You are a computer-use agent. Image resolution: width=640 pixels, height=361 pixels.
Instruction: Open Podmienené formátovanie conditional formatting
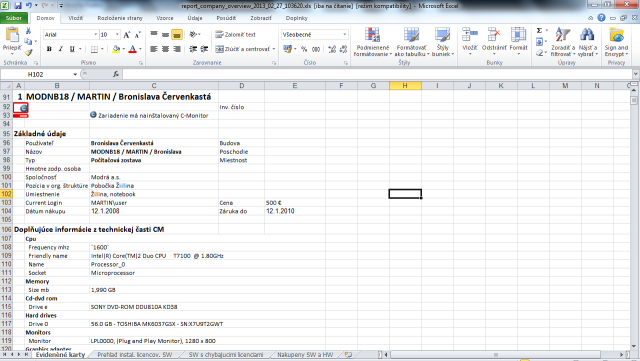click(372, 42)
